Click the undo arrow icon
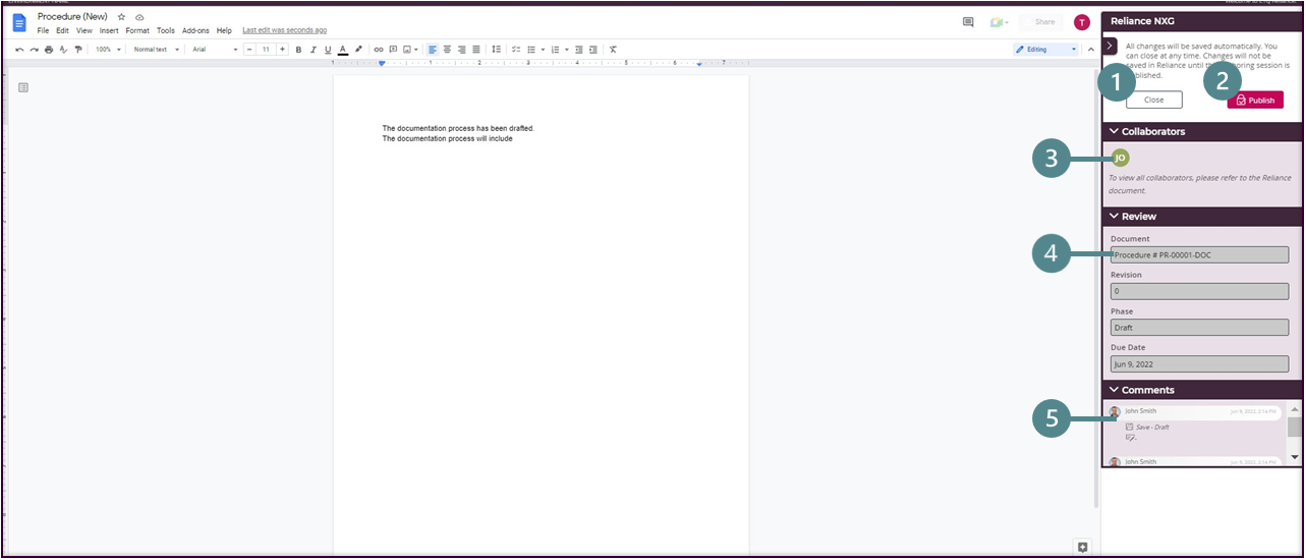 19,50
